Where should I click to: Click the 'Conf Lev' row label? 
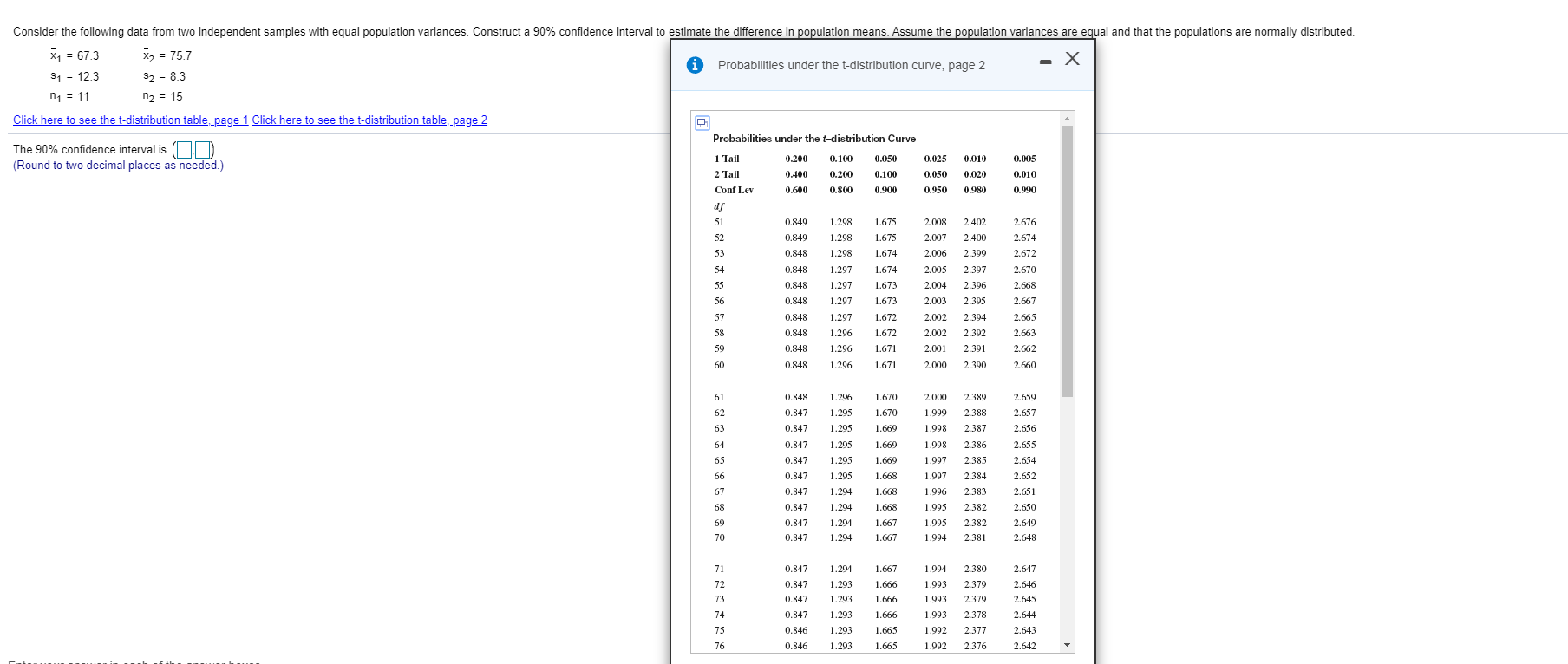tap(734, 190)
